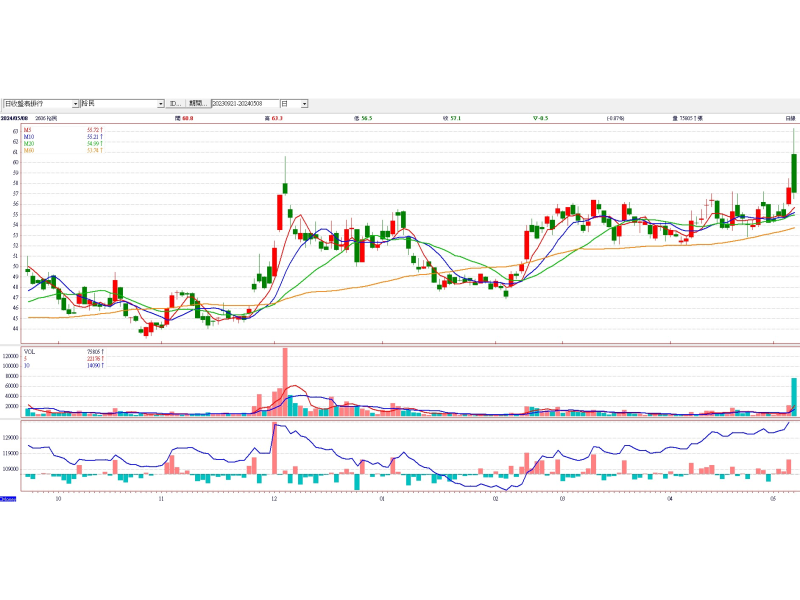Click the ID... button
Screen dimensions: 800x600
click(175, 103)
